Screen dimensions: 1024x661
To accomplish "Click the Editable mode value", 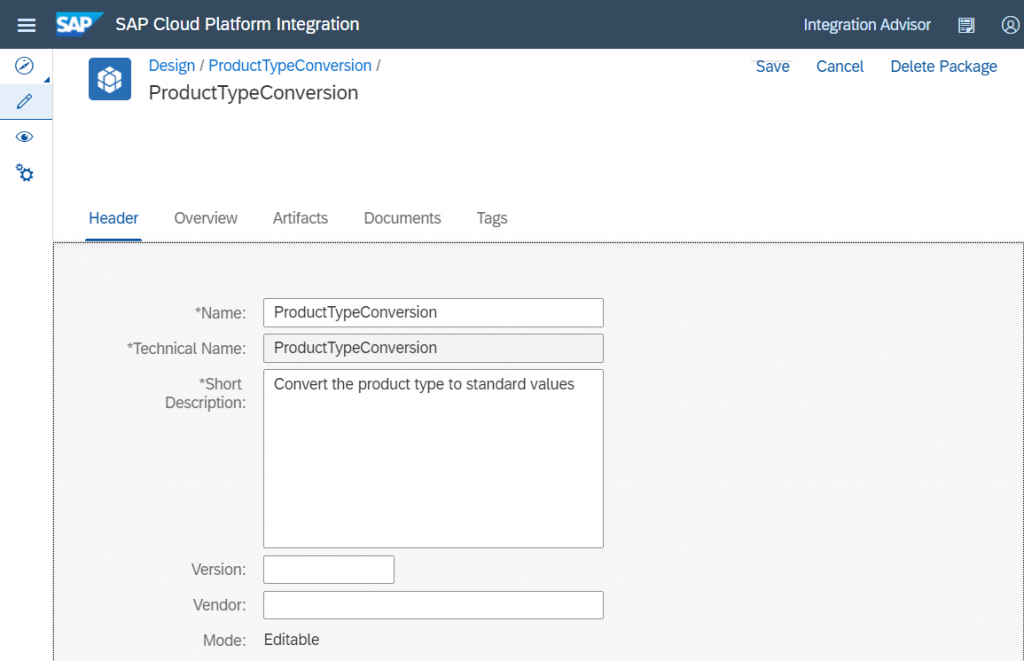I will point(291,639).
